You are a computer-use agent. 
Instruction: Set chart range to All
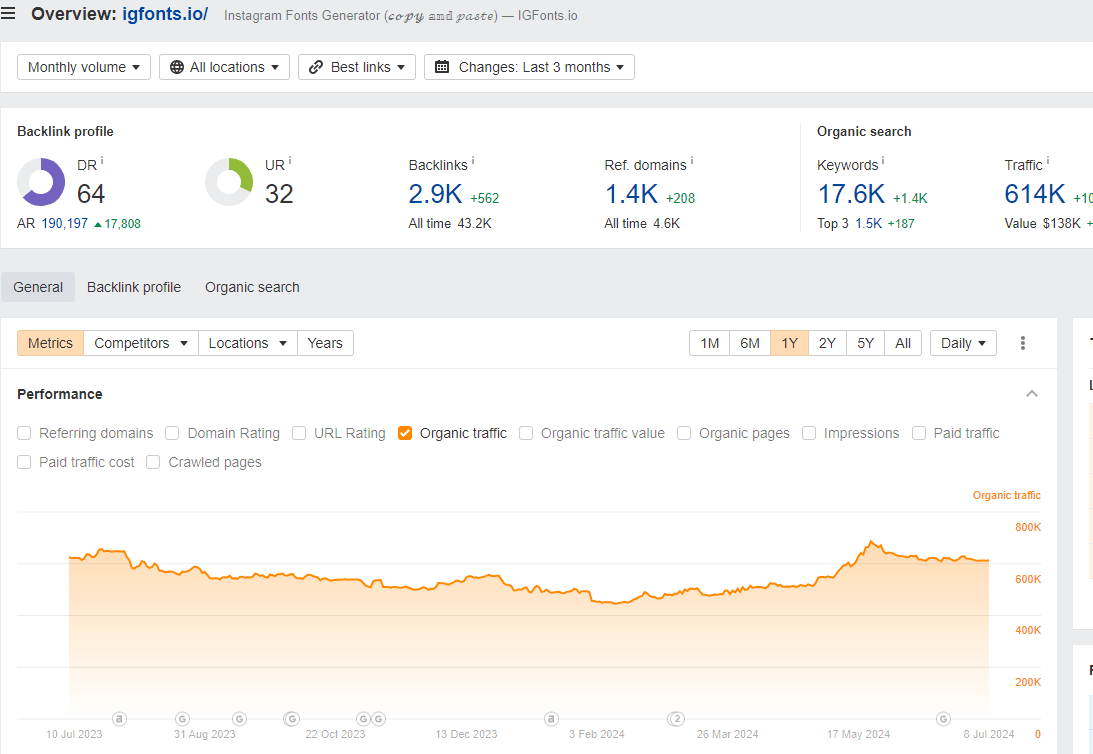tap(903, 343)
